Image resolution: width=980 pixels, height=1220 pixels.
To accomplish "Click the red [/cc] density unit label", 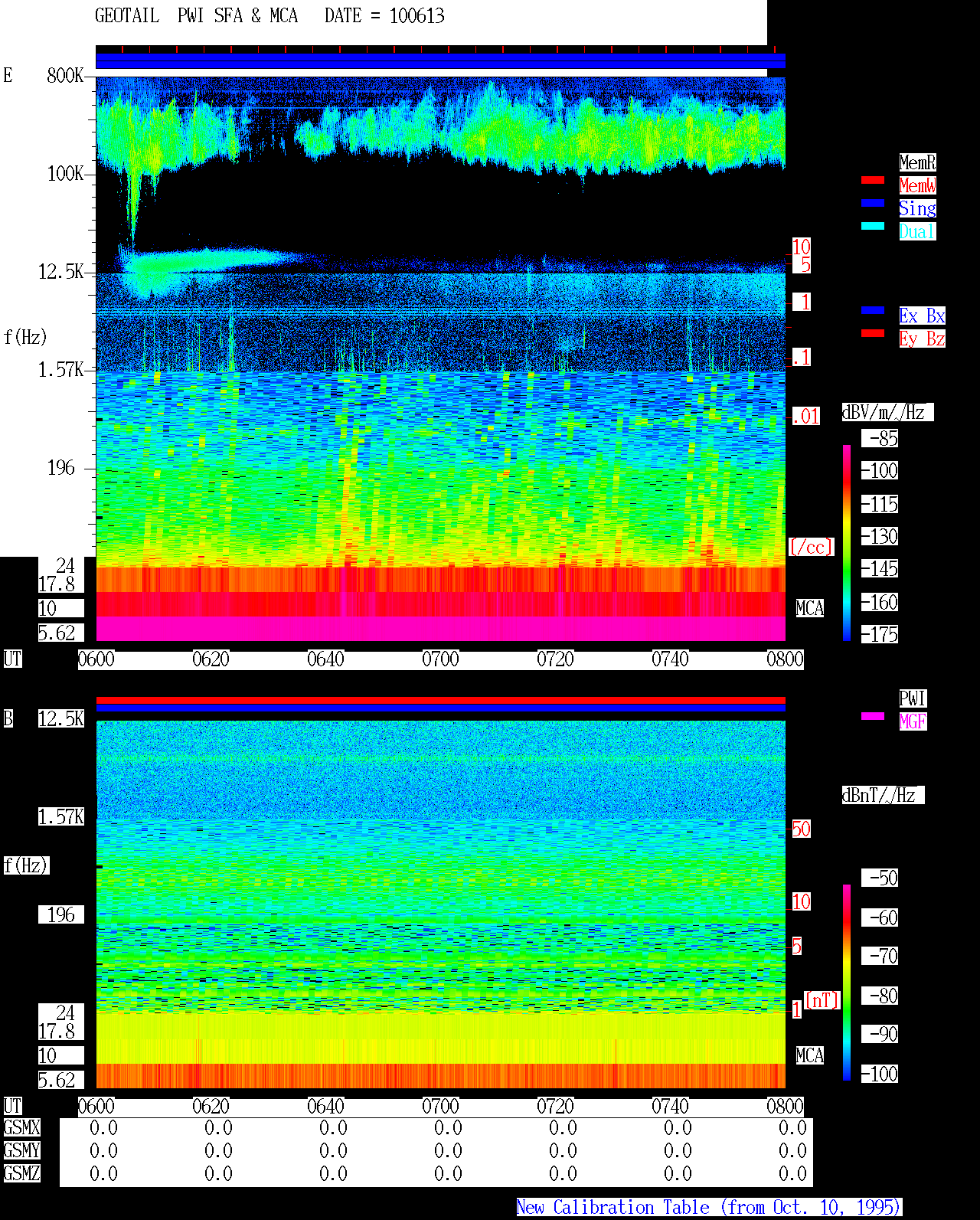I will pos(811,548).
